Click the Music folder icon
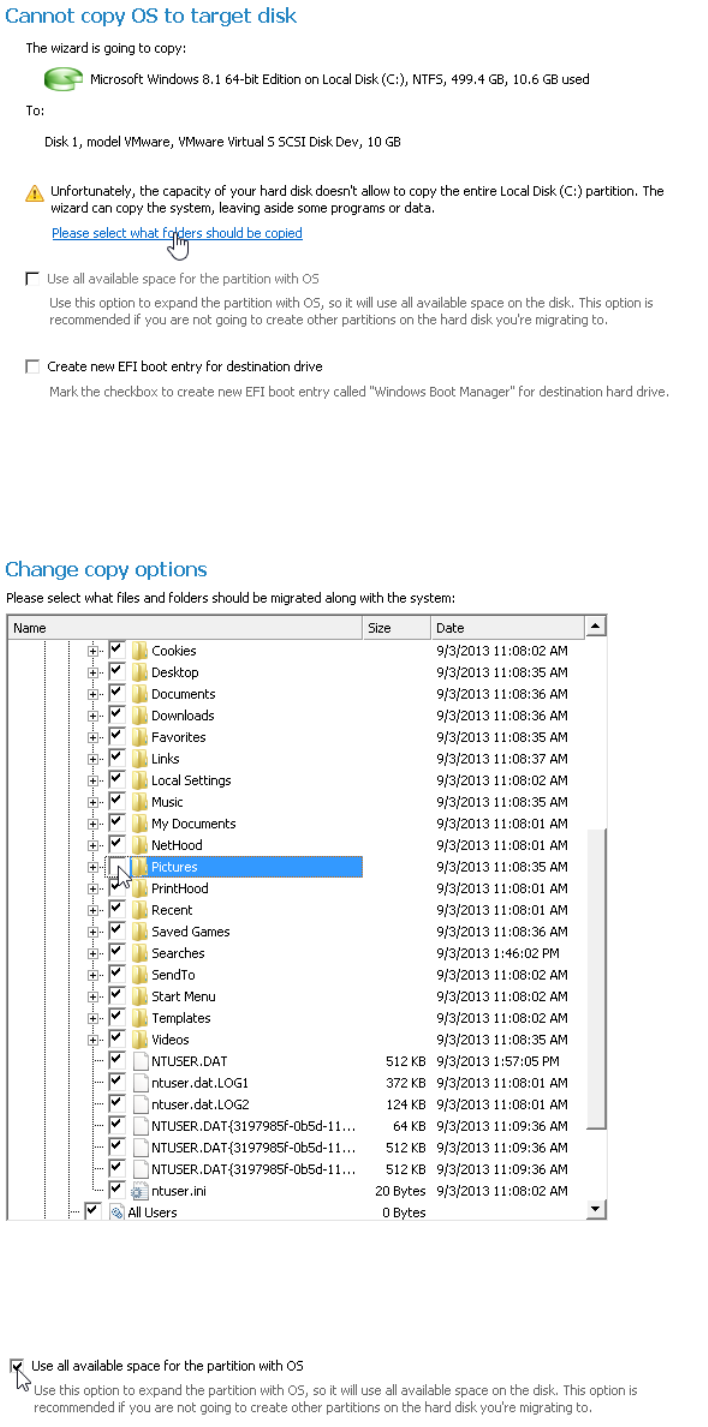 coord(140,802)
